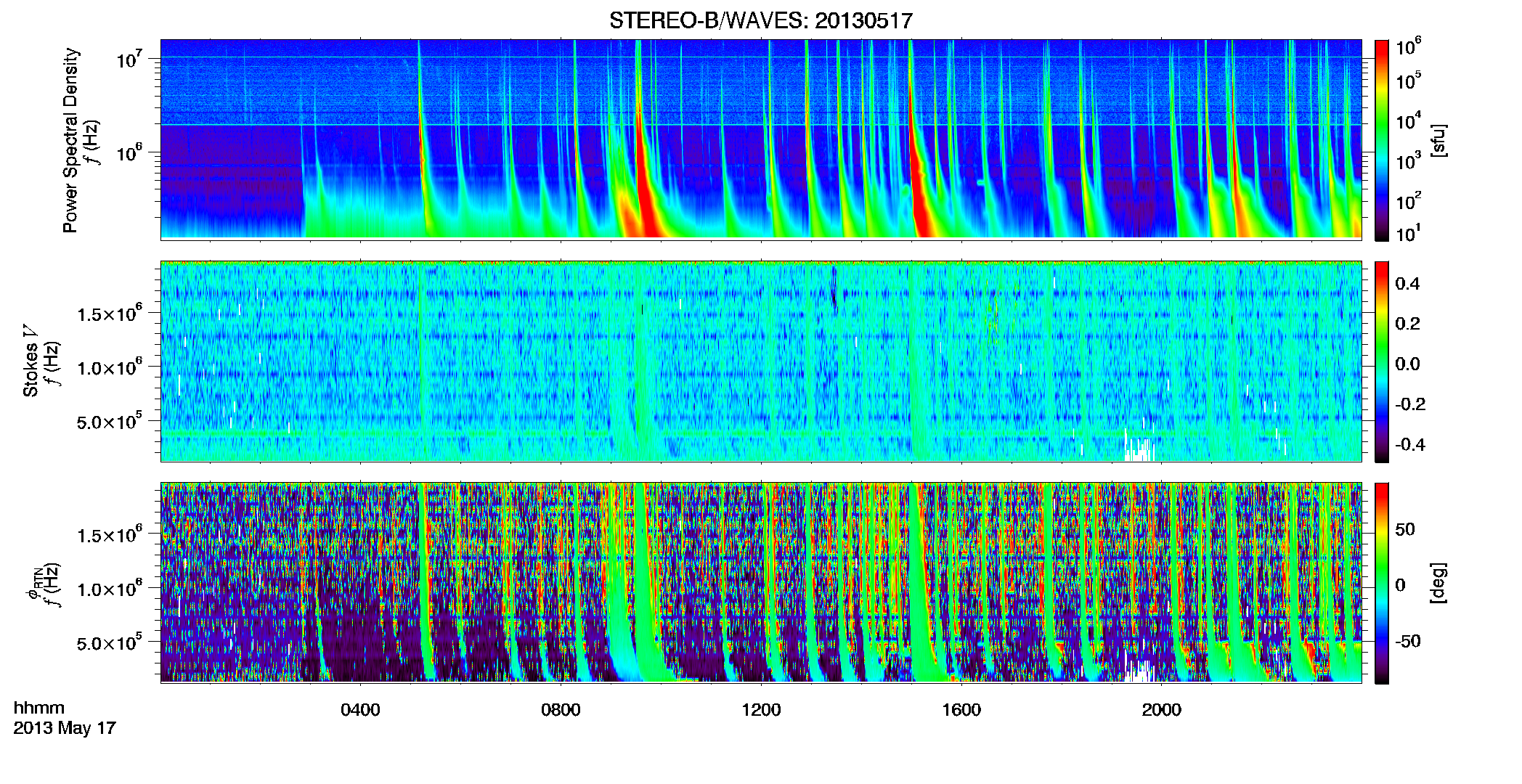Click the plot title "STEREO-B/WAVES: 20130517"
The width and height of the screenshot is (1522, 784).
760,20
